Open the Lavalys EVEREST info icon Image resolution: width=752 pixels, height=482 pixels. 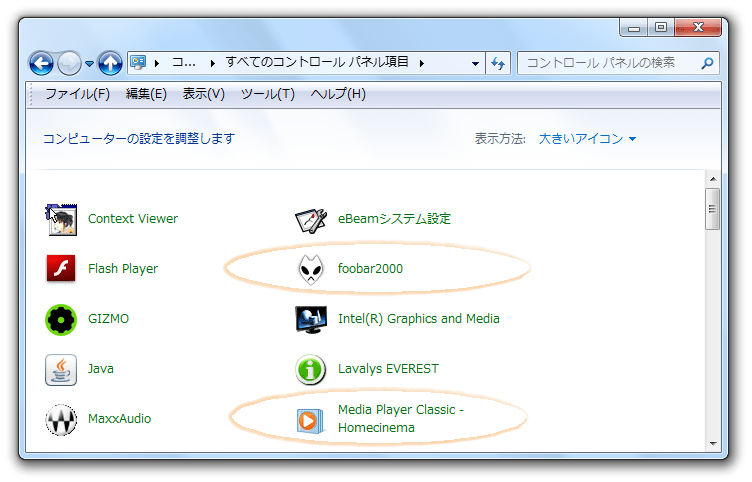(x=310, y=370)
